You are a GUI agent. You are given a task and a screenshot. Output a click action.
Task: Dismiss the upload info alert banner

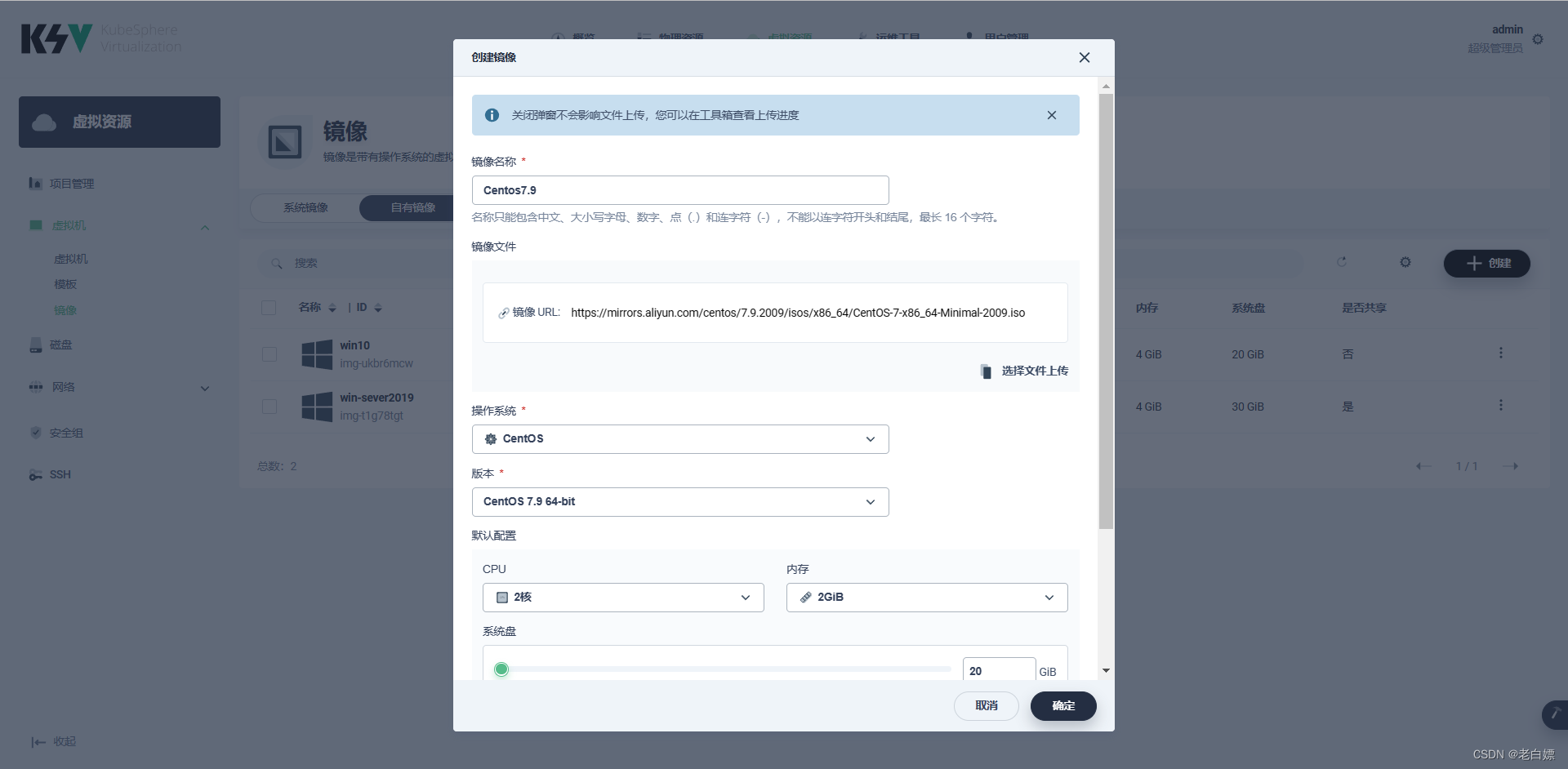point(1052,115)
